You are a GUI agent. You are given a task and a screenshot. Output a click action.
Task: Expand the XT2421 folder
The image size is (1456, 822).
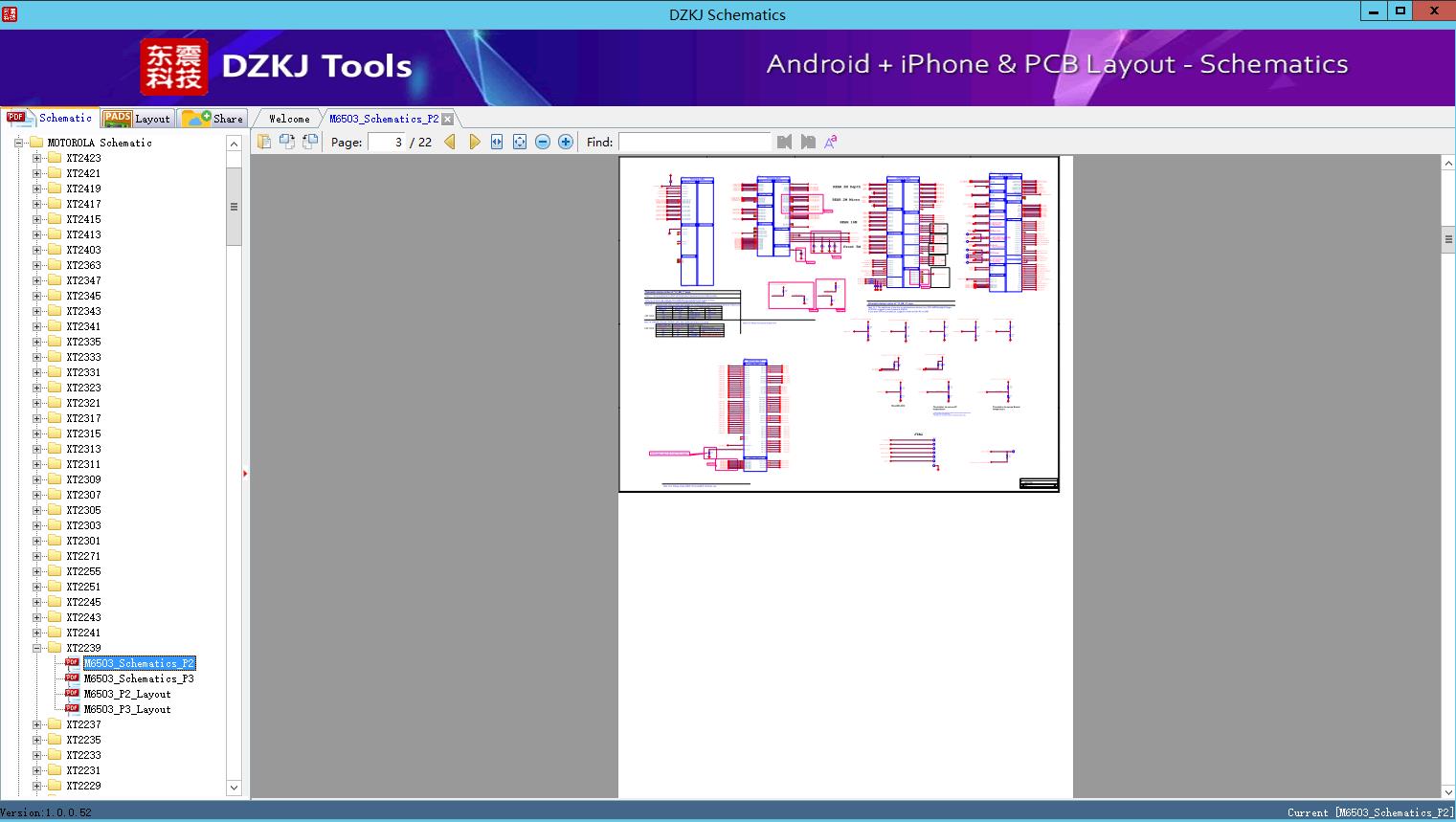36,173
